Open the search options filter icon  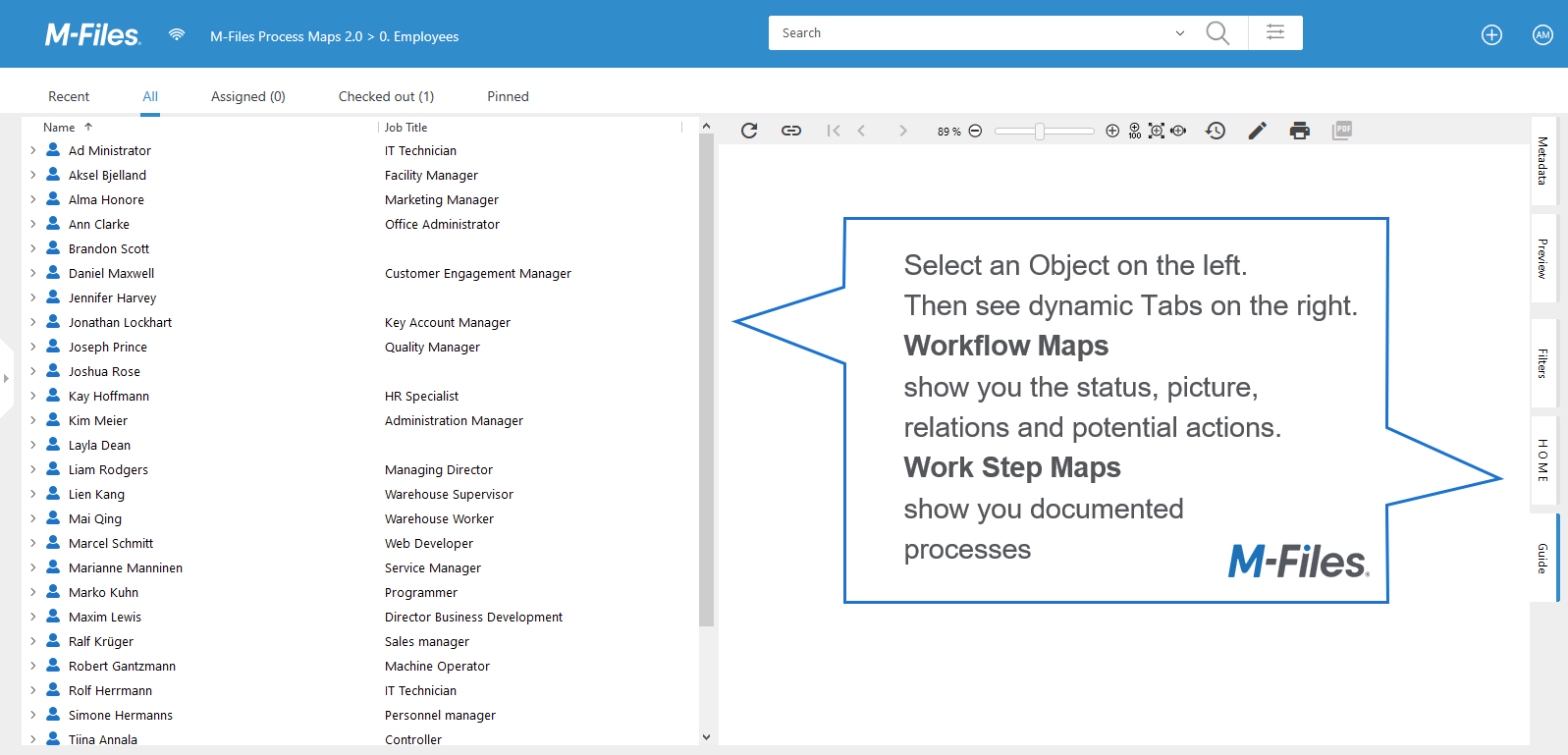(1275, 32)
